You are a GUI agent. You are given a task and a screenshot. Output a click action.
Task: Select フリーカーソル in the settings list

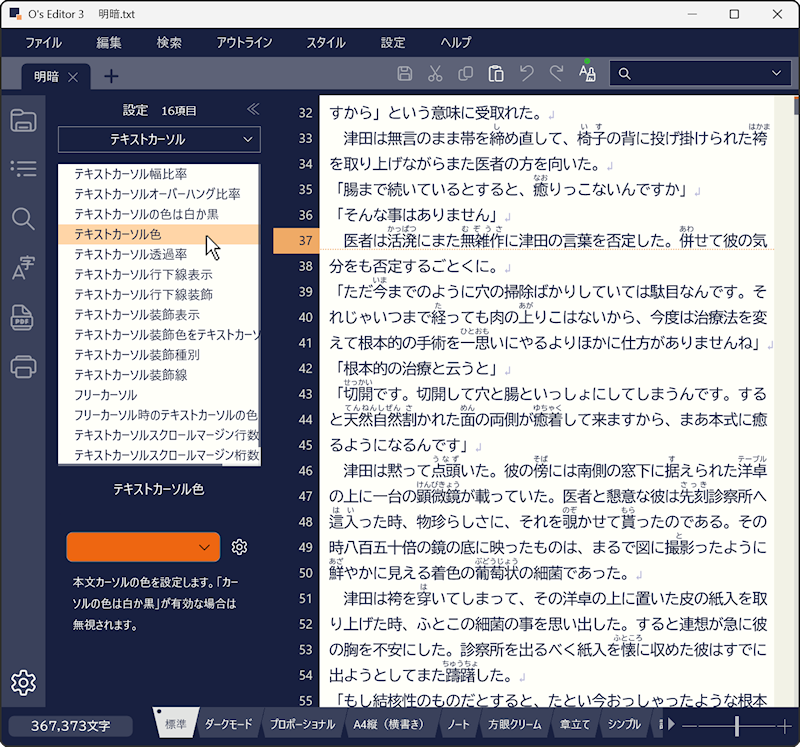coord(106,395)
